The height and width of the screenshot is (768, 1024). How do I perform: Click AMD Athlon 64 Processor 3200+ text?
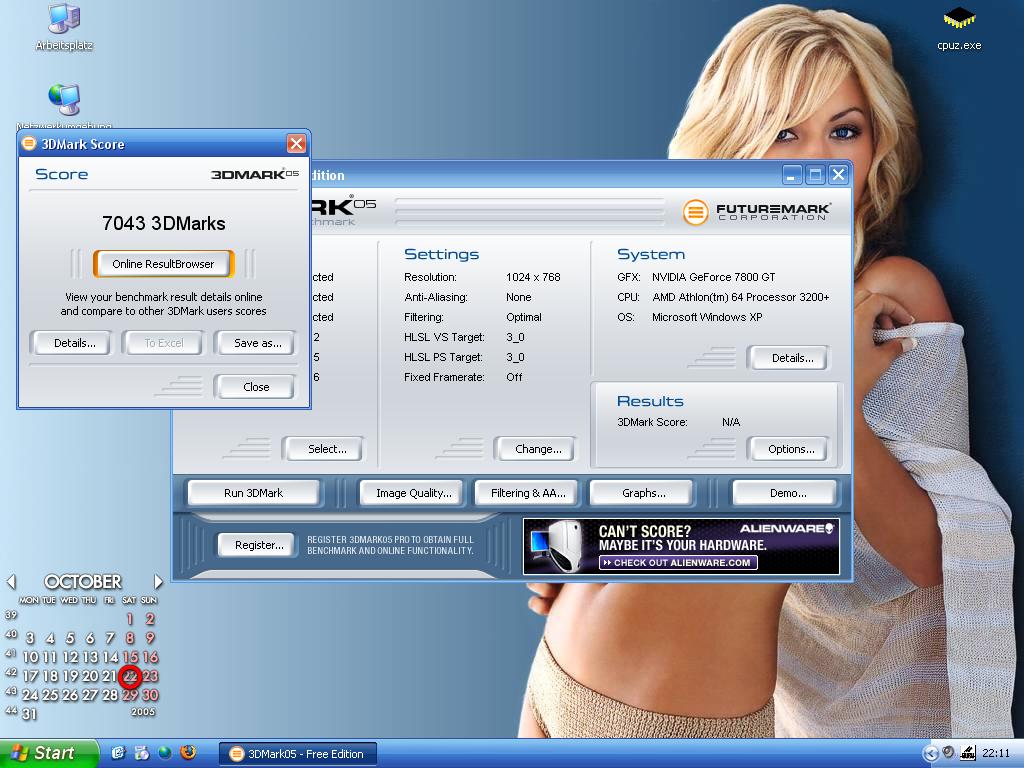[x=741, y=297]
